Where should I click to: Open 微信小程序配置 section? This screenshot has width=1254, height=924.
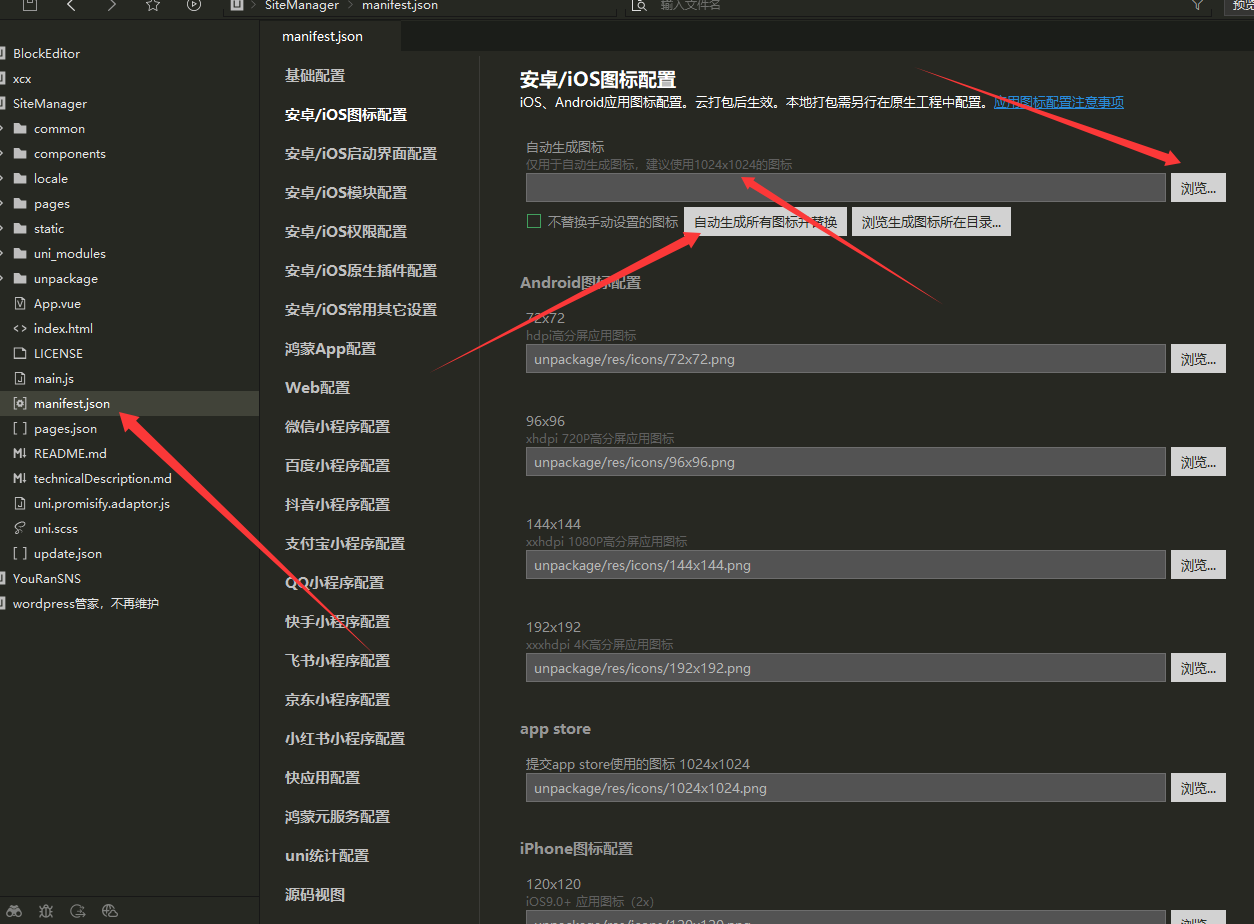[x=337, y=427]
